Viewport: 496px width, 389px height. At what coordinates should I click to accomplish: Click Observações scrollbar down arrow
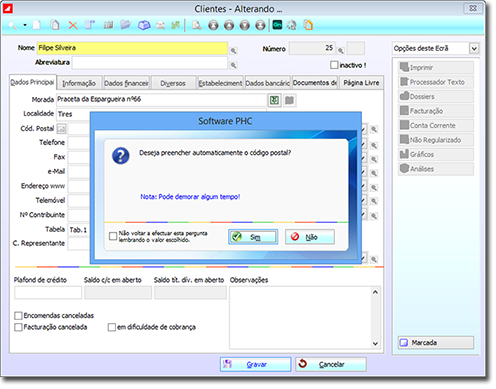pyautogui.click(x=375, y=343)
